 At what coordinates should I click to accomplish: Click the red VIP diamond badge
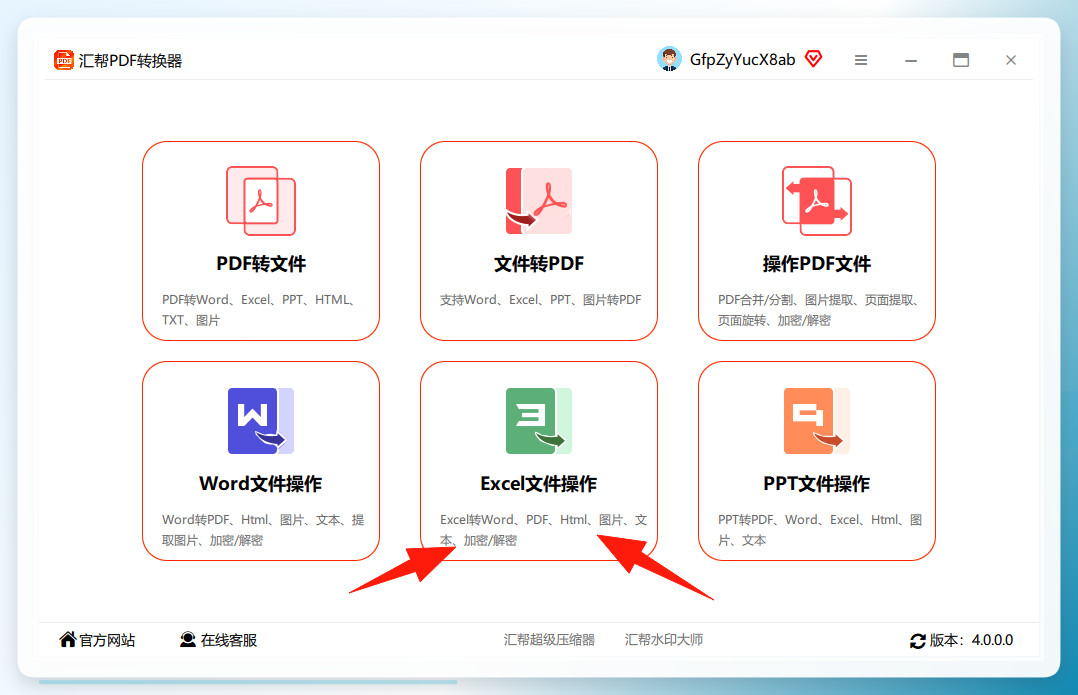click(x=813, y=59)
